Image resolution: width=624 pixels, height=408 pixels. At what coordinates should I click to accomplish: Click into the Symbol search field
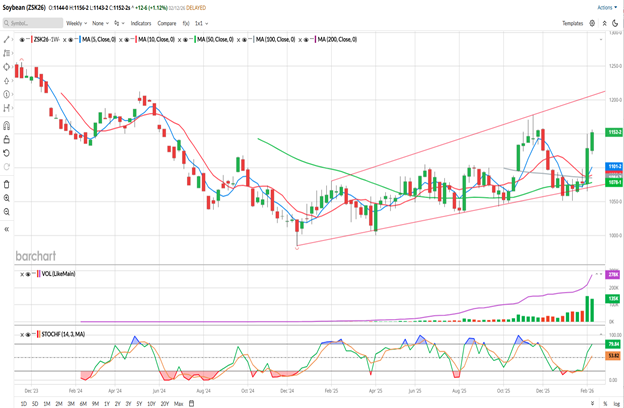(33, 23)
